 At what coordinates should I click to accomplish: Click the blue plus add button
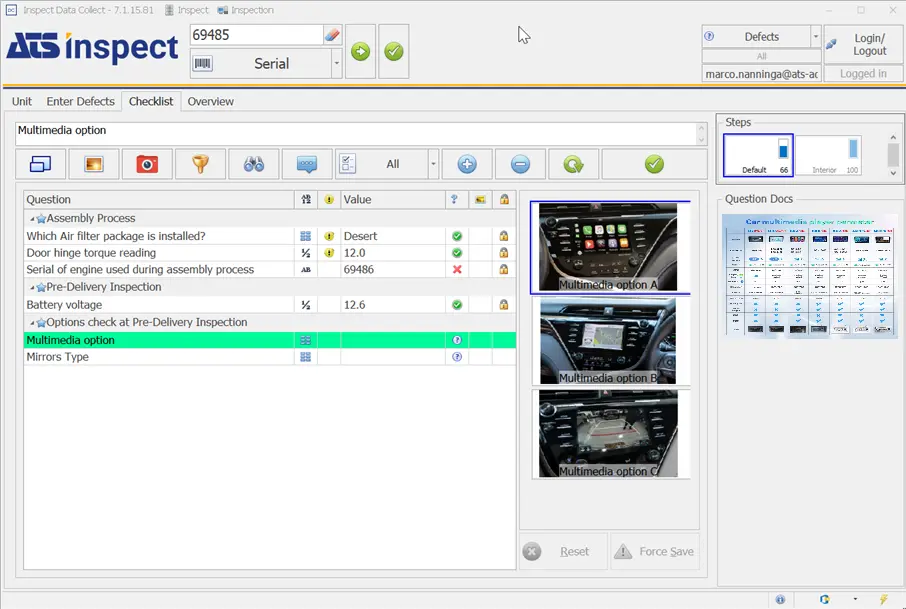[467, 164]
